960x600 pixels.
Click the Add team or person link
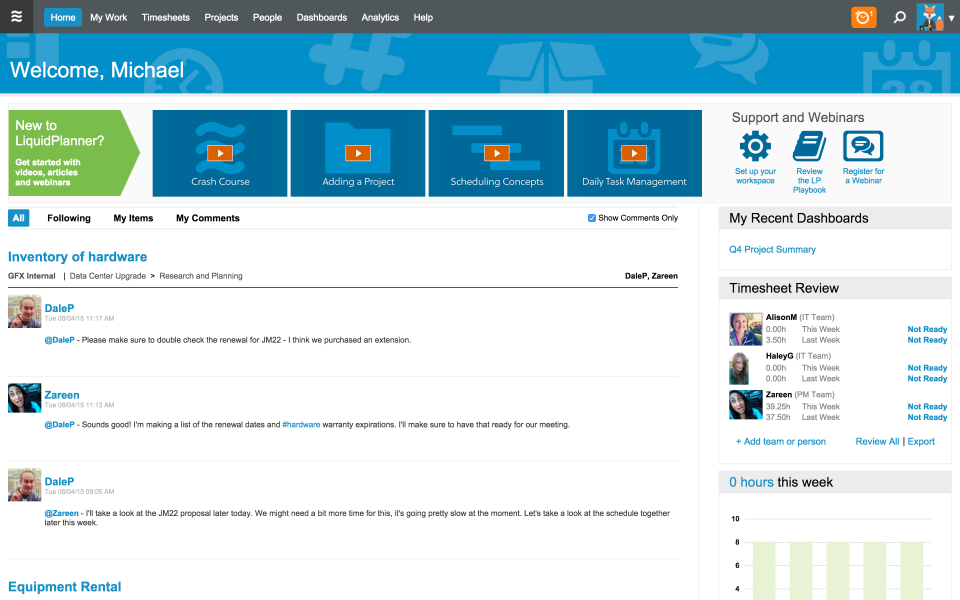781,441
